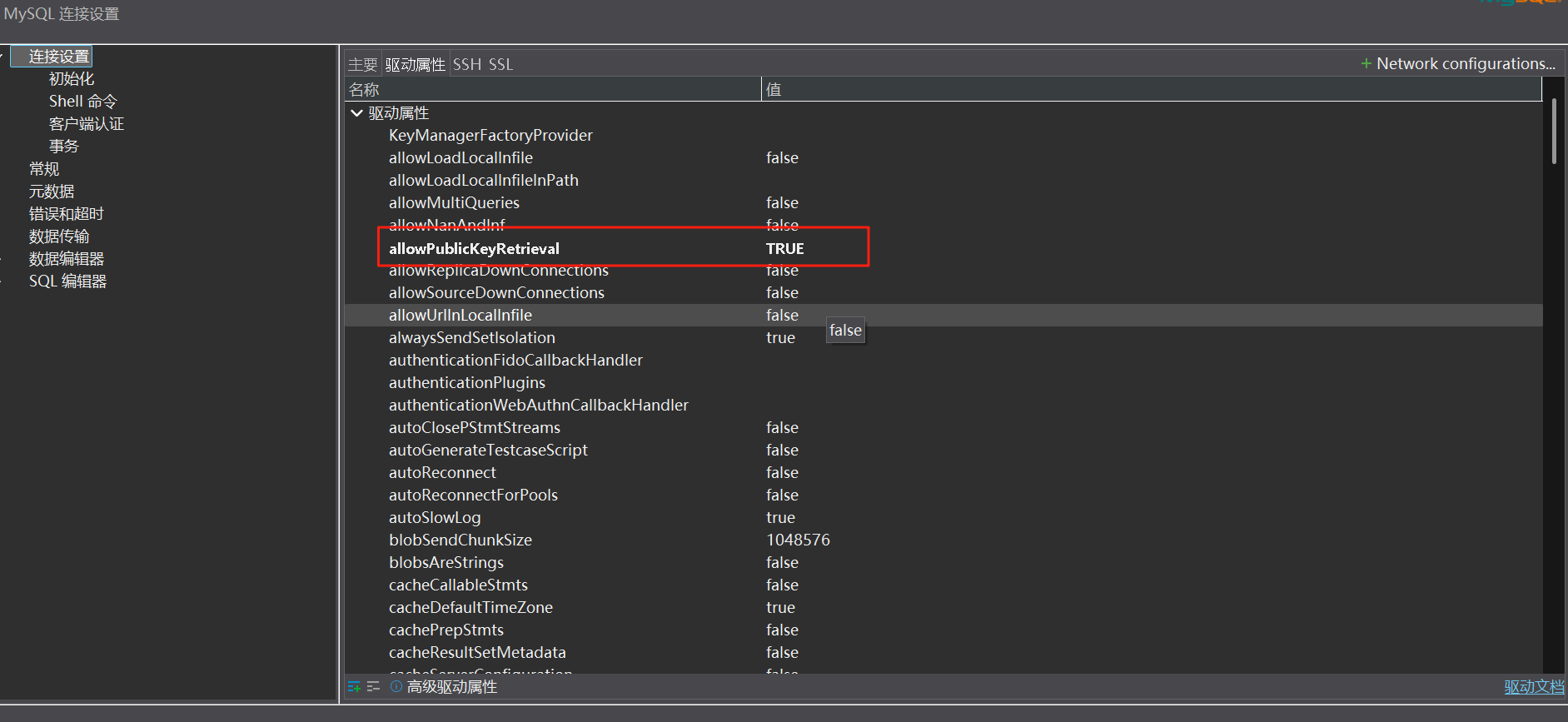Click the remove user property icon
The width and height of the screenshot is (1568, 722).
pos(373,687)
